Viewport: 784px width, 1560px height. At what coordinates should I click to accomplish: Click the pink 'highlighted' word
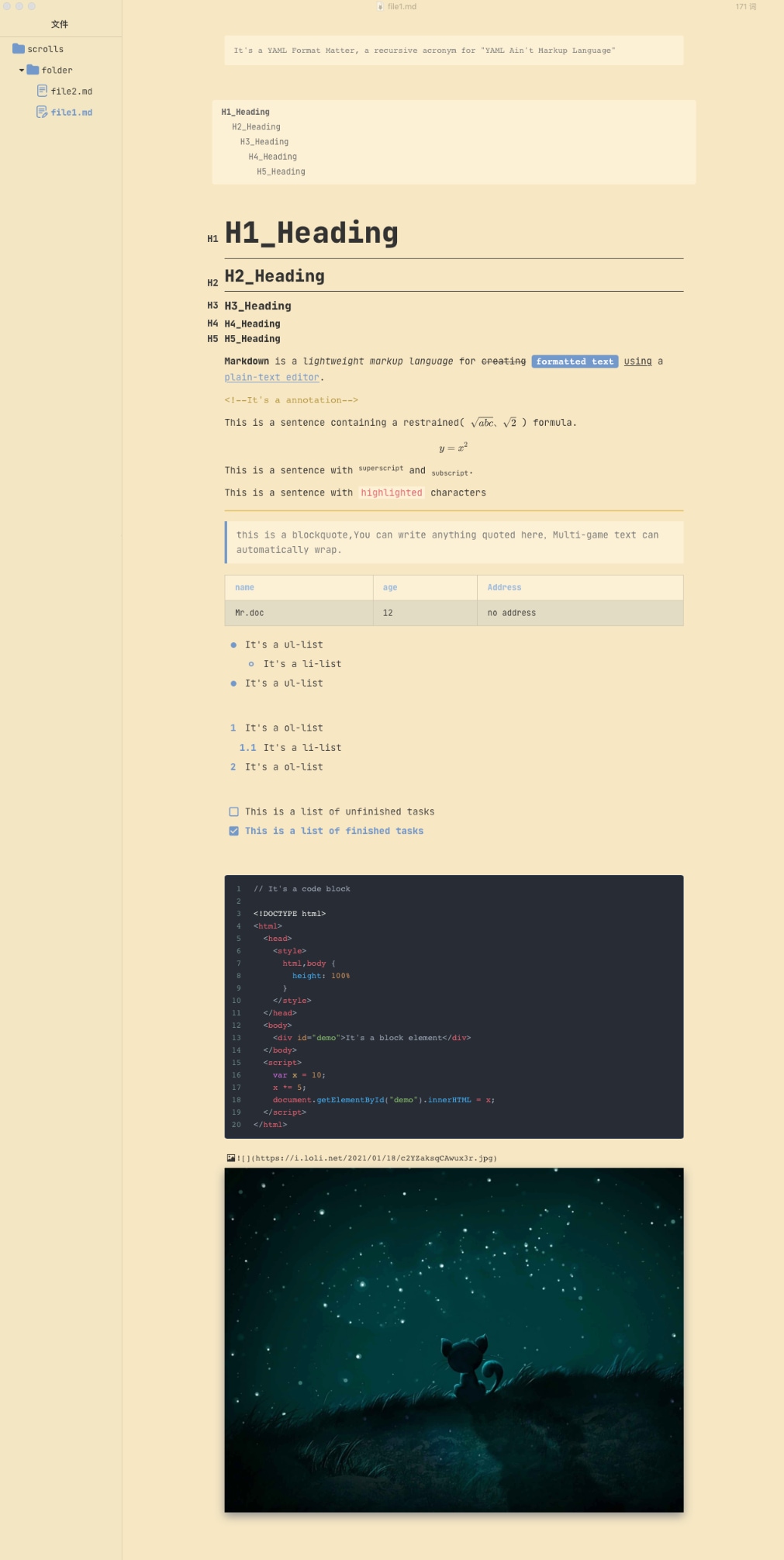(x=392, y=493)
